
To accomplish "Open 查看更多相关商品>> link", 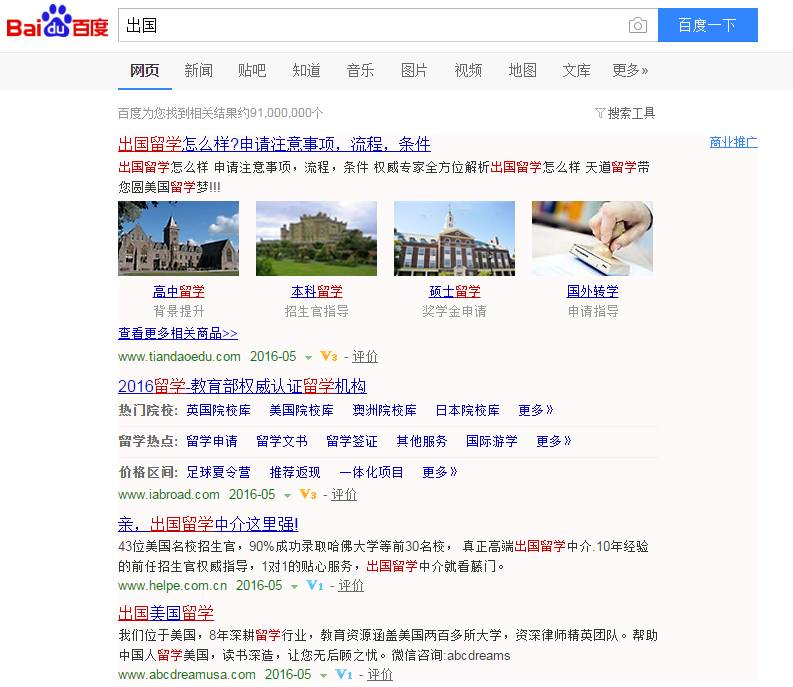I will tap(178, 333).
